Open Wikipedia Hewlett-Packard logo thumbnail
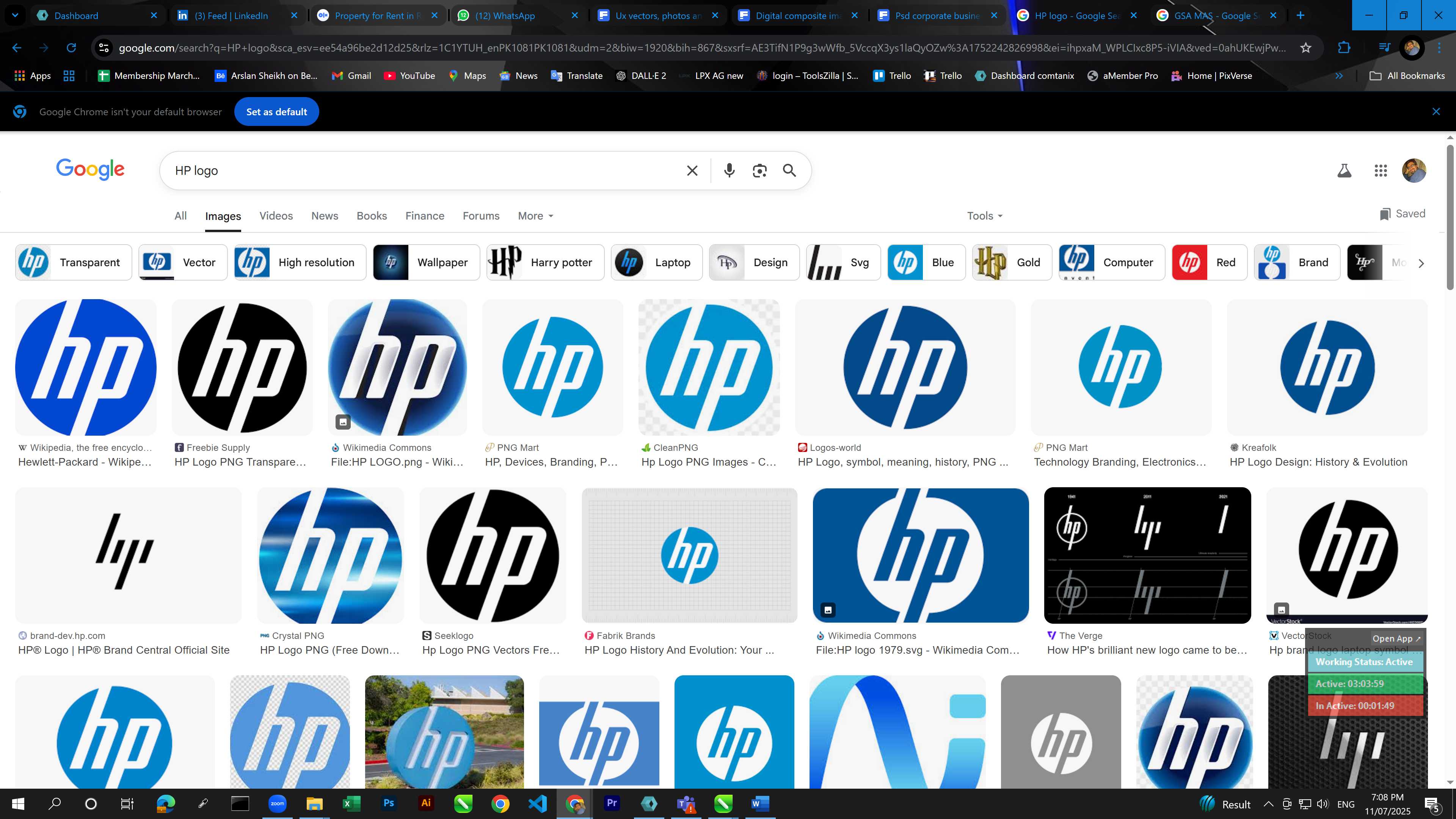The height and width of the screenshot is (819, 1456). [x=86, y=367]
